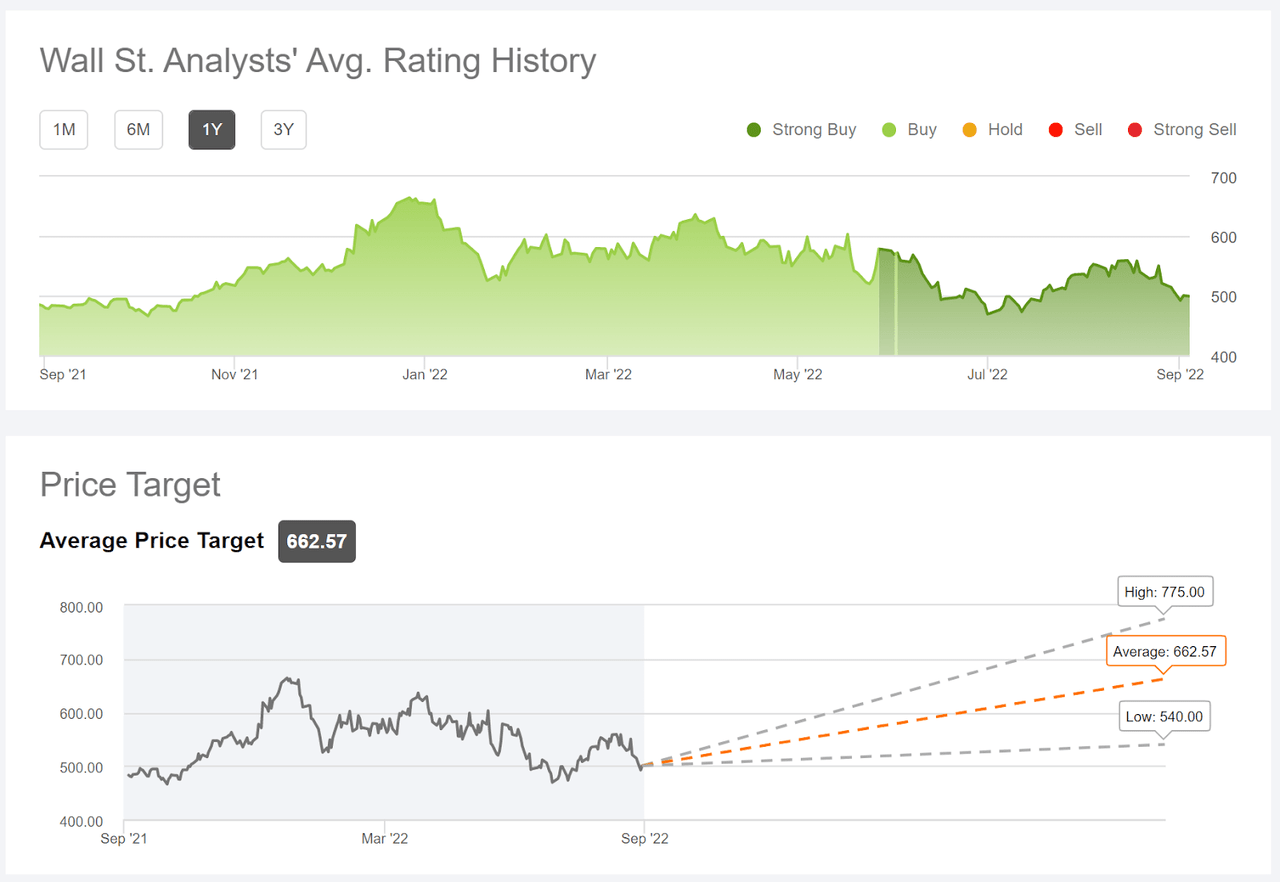Toggle the Hold legend dot

[970, 130]
